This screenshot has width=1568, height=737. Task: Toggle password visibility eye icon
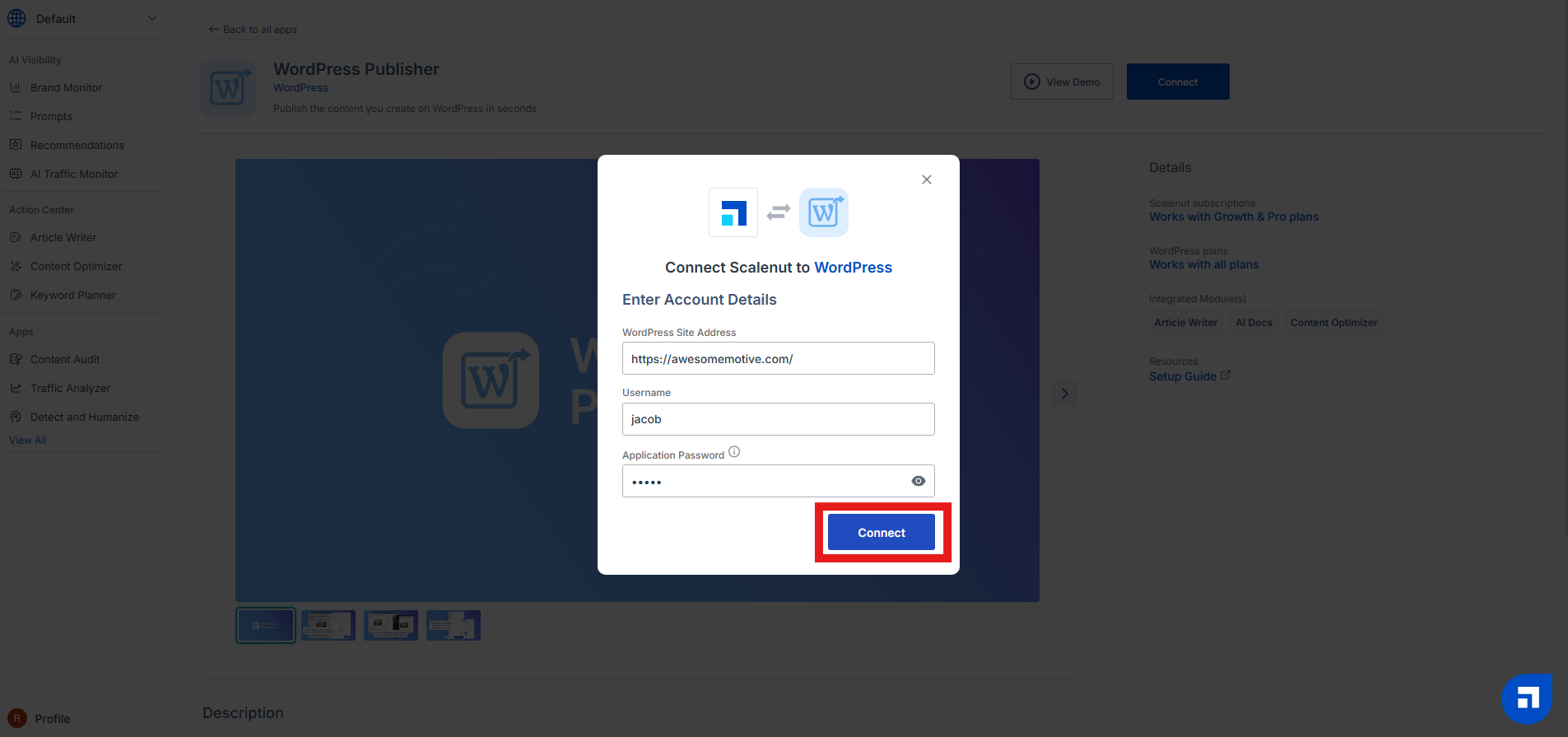coord(919,481)
